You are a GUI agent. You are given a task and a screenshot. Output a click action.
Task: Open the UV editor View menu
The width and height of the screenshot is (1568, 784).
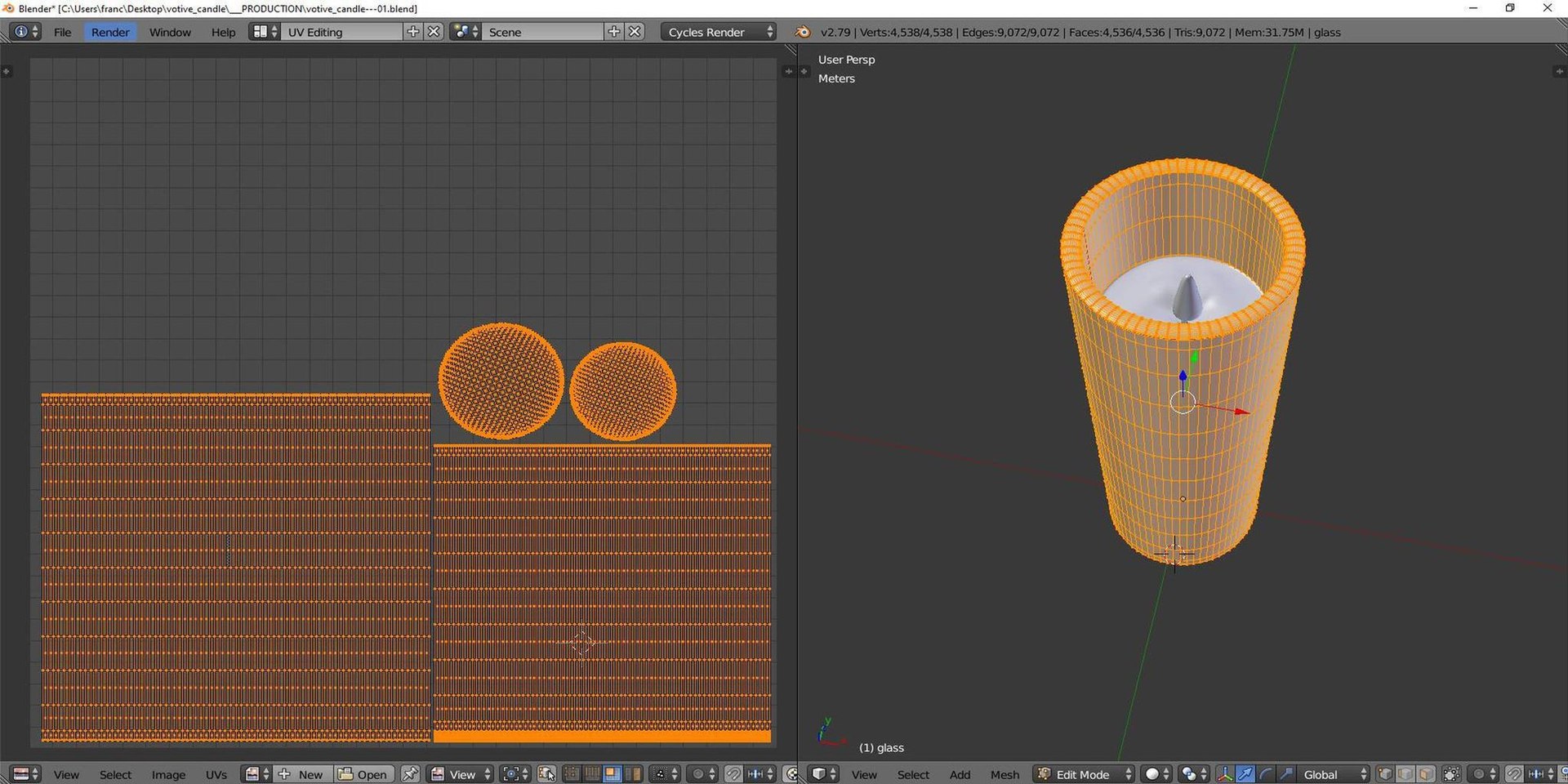pyautogui.click(x=66, y=774)
